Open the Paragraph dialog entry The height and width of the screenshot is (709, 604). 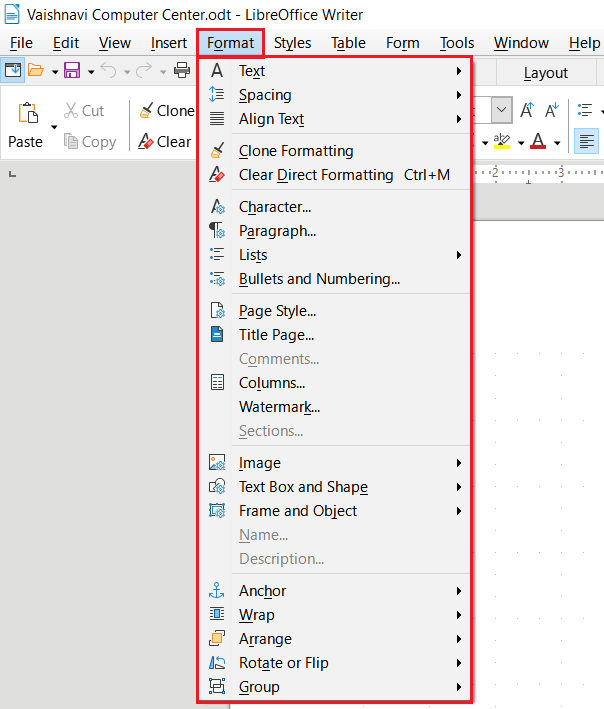[x=335, y=231]
